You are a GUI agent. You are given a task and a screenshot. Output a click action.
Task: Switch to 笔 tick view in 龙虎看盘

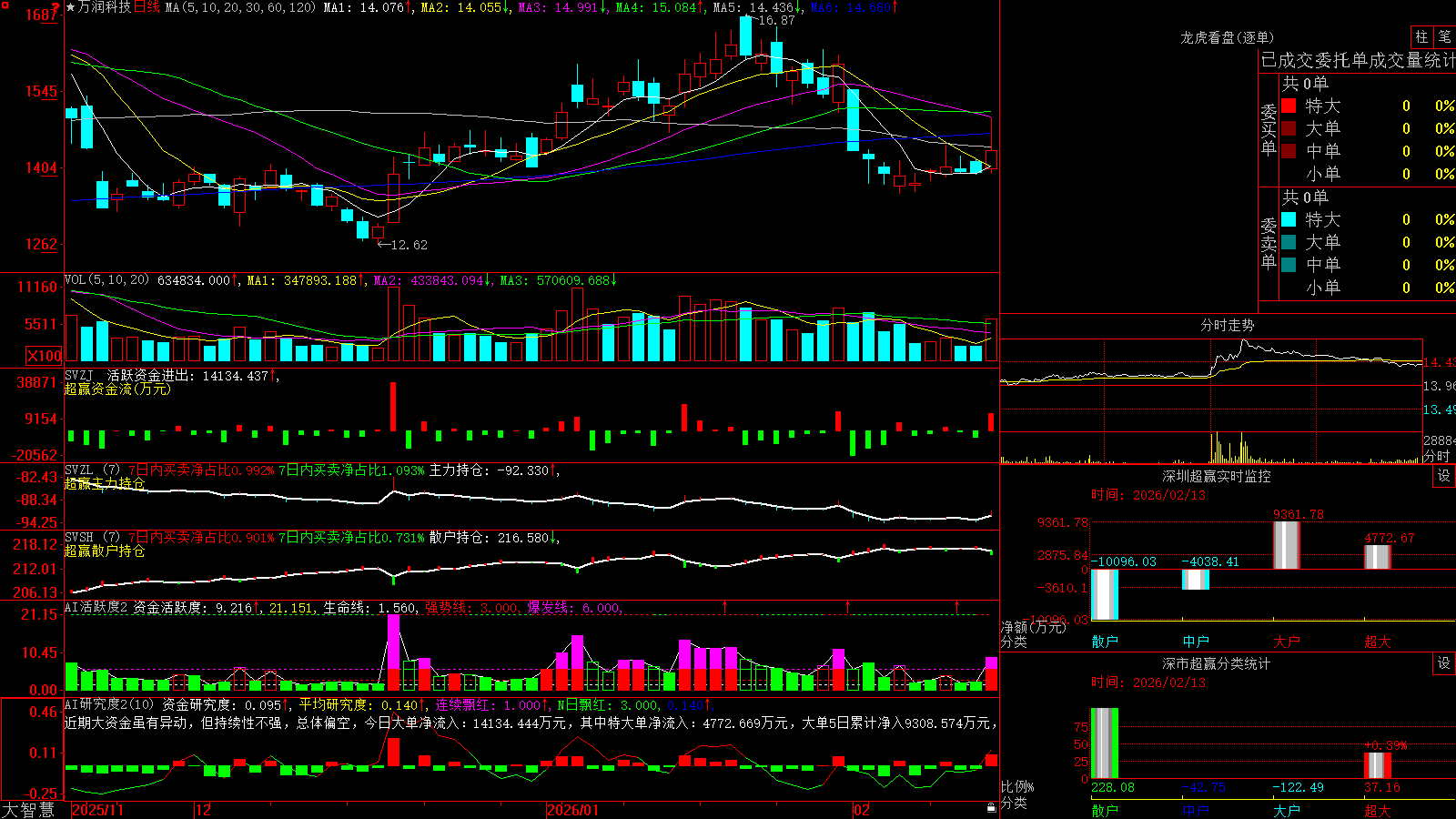pyautogui.click(x=1445, y=37)
